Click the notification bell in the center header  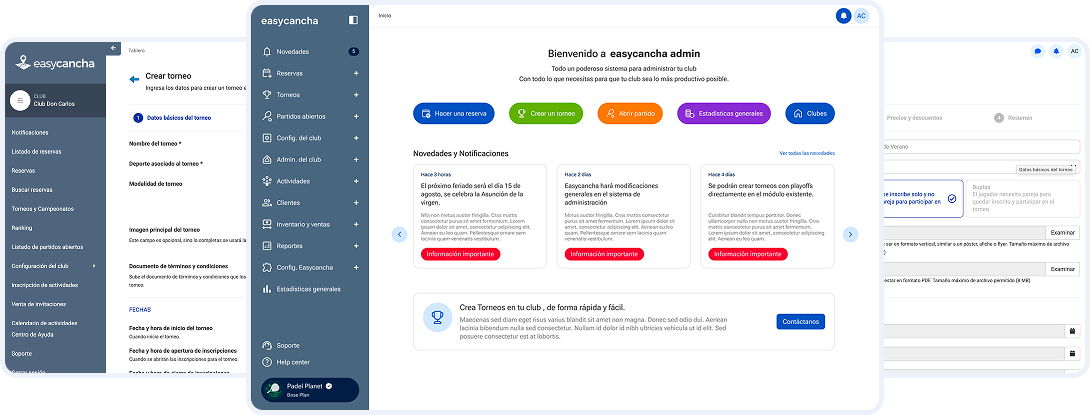[x=844, y=16]
